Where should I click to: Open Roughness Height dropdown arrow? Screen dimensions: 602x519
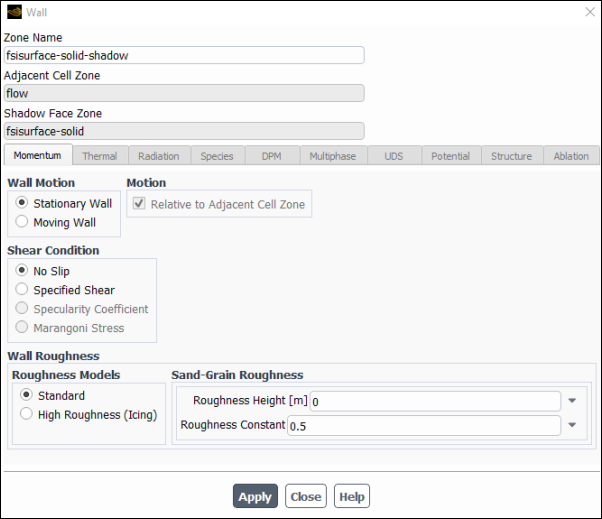point(572,401)
